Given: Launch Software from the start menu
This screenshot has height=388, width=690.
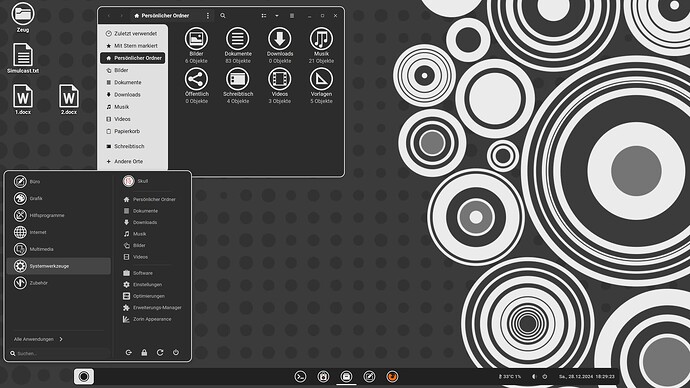Looking at the screenshot, I should 138,273.
